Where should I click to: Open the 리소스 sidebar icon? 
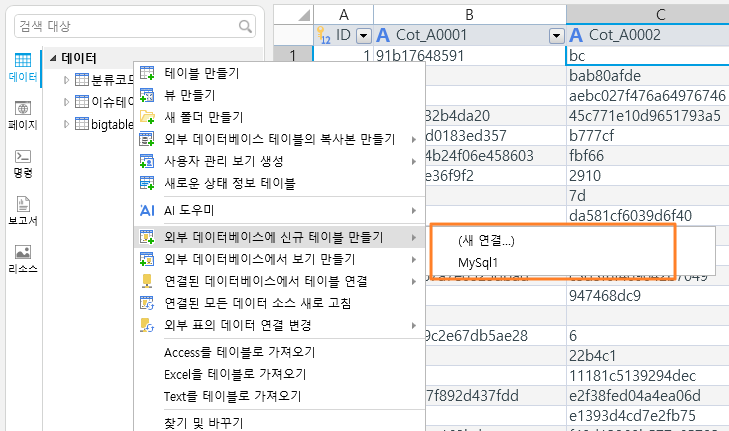pyautogui.click(x=23, y=259)
